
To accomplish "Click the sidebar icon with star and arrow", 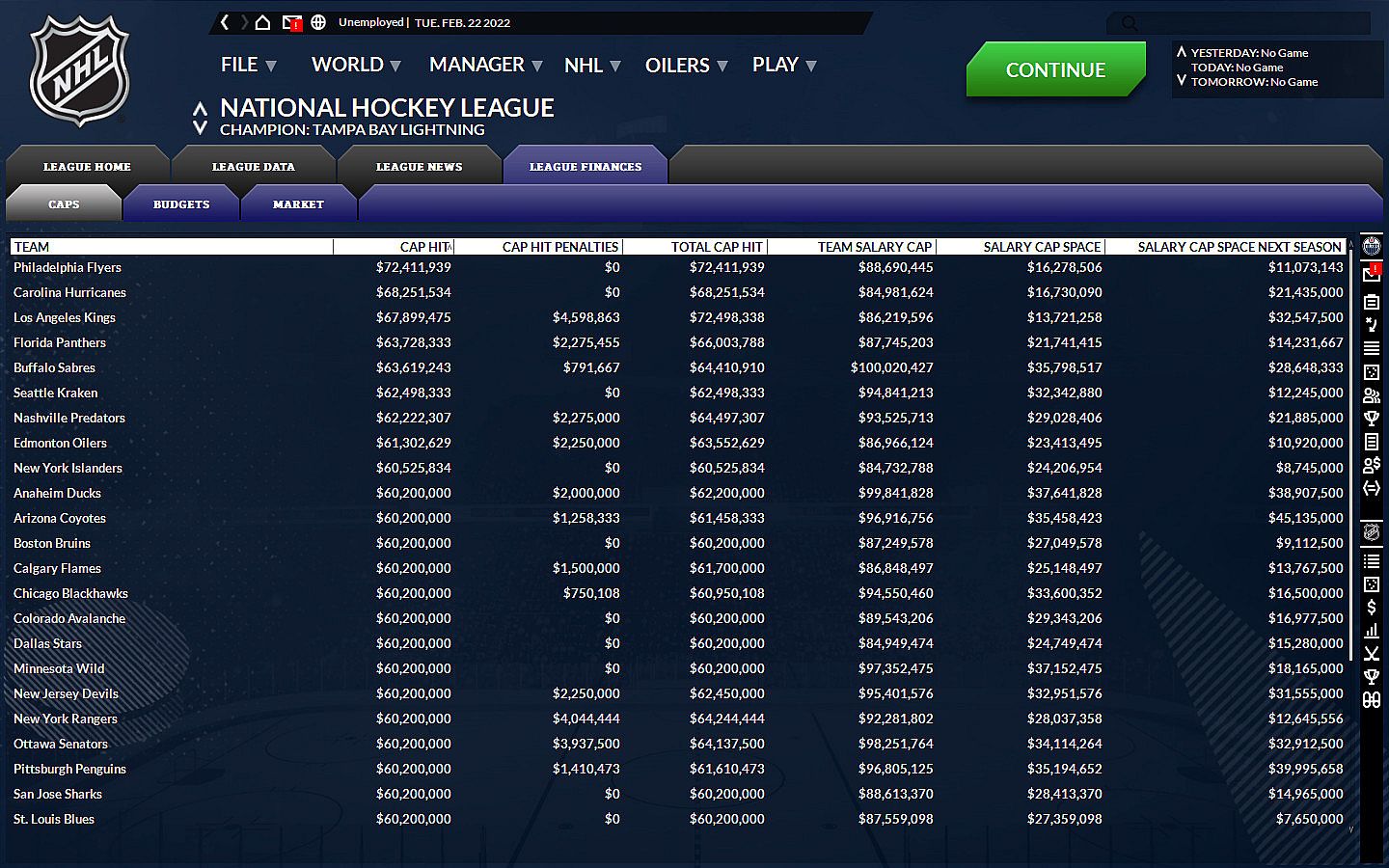I will (x=1371, y=325).
